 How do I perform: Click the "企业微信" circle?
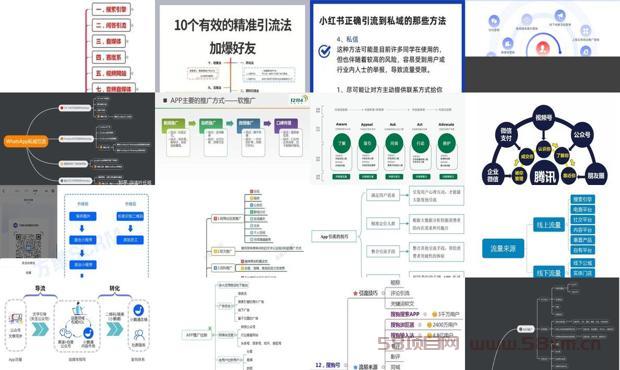[x=493, y=175]
